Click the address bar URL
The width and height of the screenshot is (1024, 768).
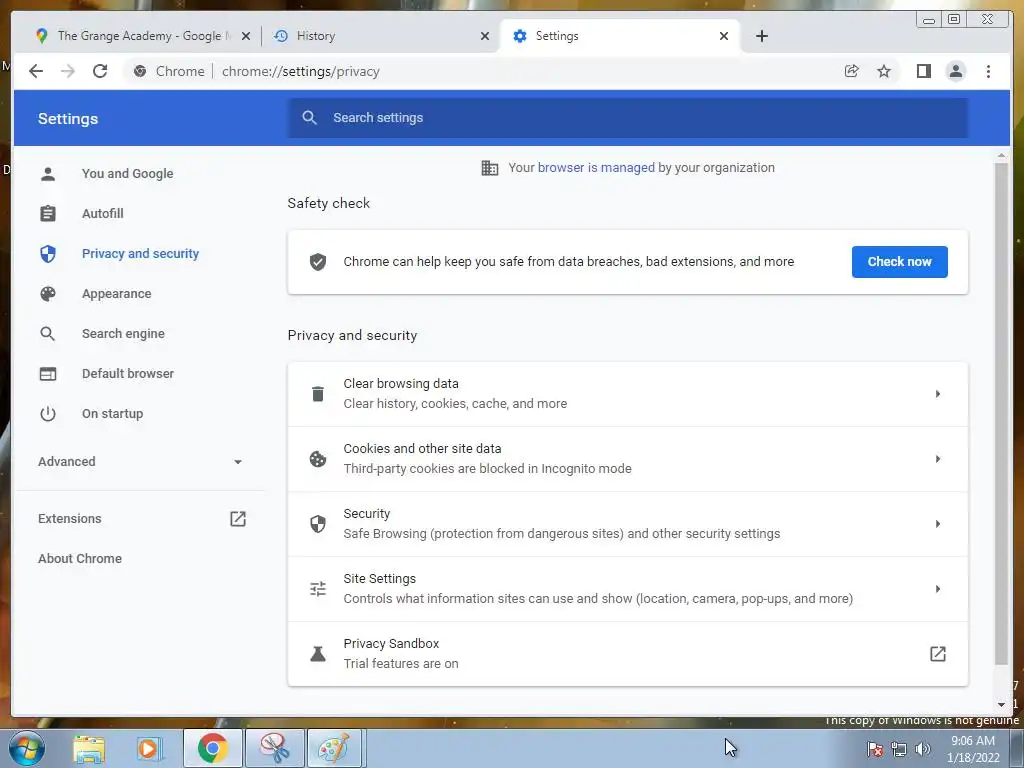pyautogui.click(x=300, y=71)
